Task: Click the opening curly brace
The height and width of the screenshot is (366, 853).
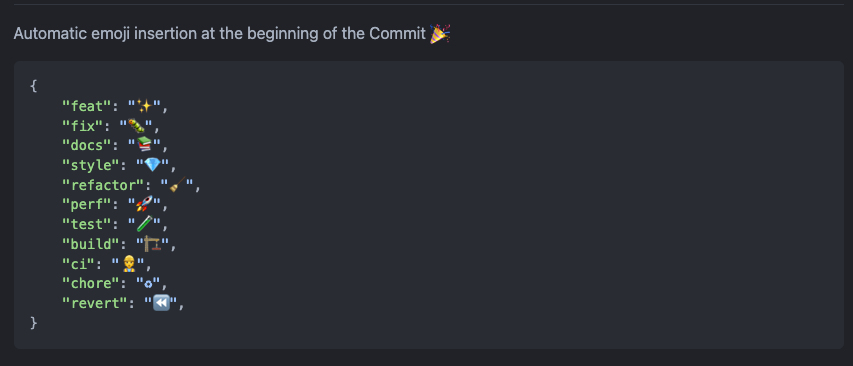Action: (34, 86)
